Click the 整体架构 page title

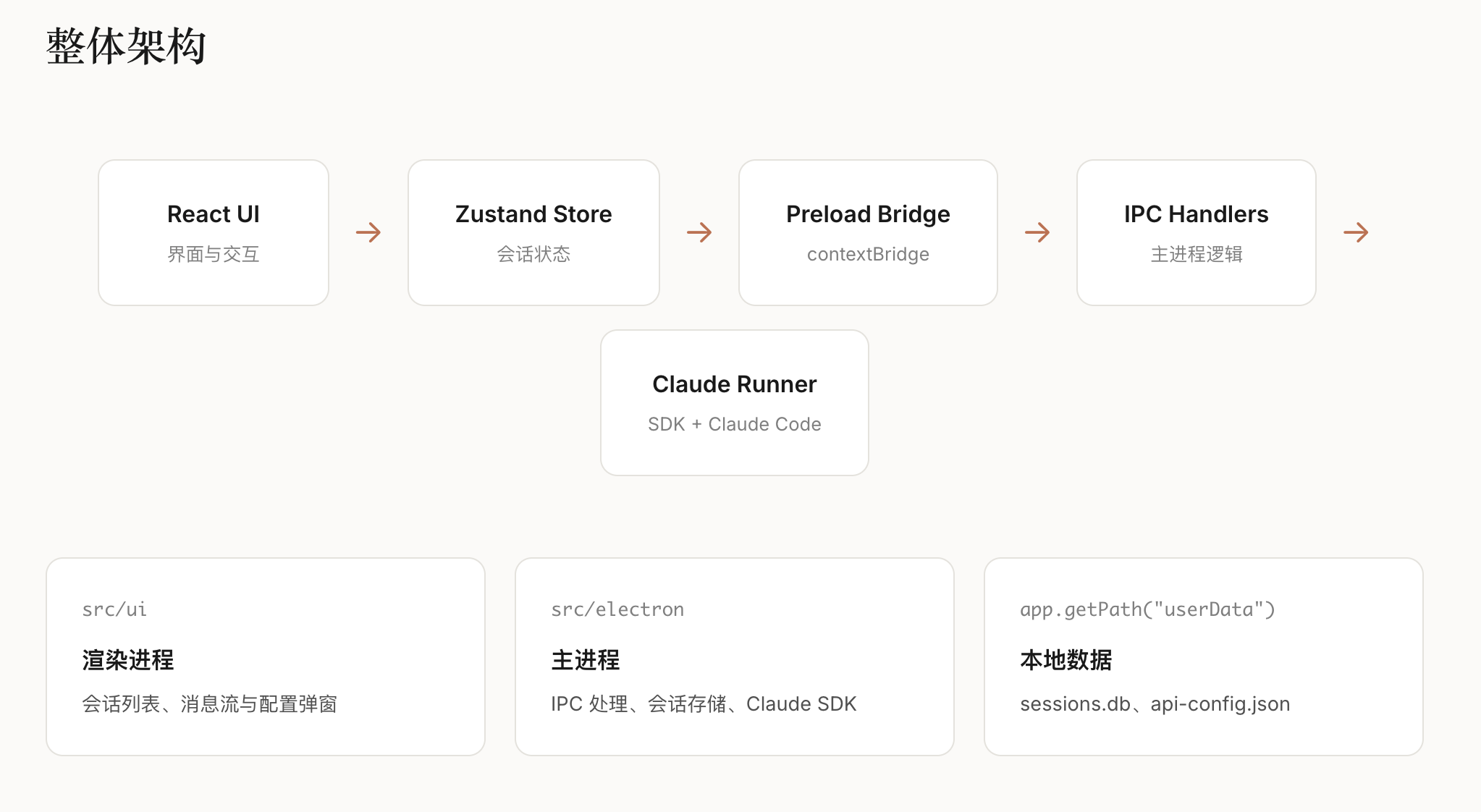(x=127, y=46)
